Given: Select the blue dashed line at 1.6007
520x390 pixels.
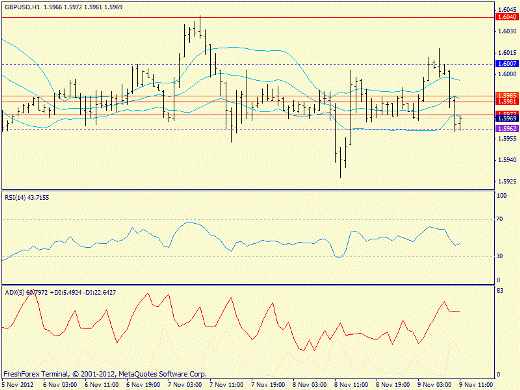Looking at the screenshot, I should point(248,64).
